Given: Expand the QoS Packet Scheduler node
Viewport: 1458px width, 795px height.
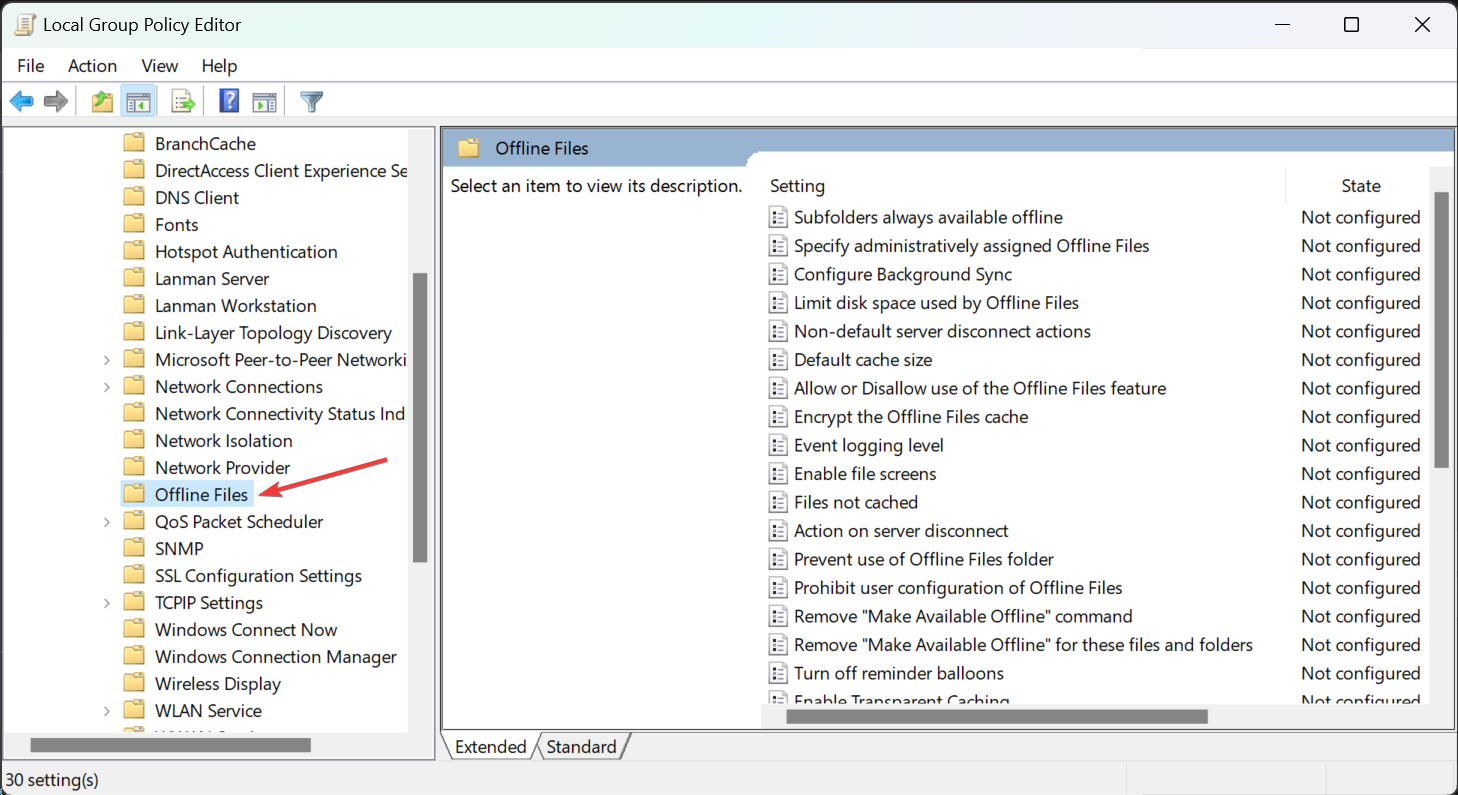Looking at the screenshot, I should pos(107,522).
